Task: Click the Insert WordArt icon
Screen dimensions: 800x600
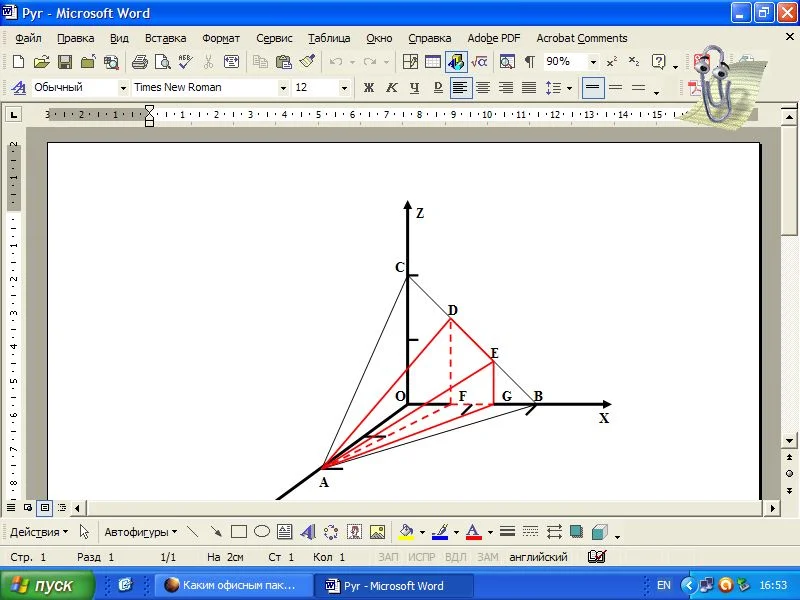Action: point(308,532)
